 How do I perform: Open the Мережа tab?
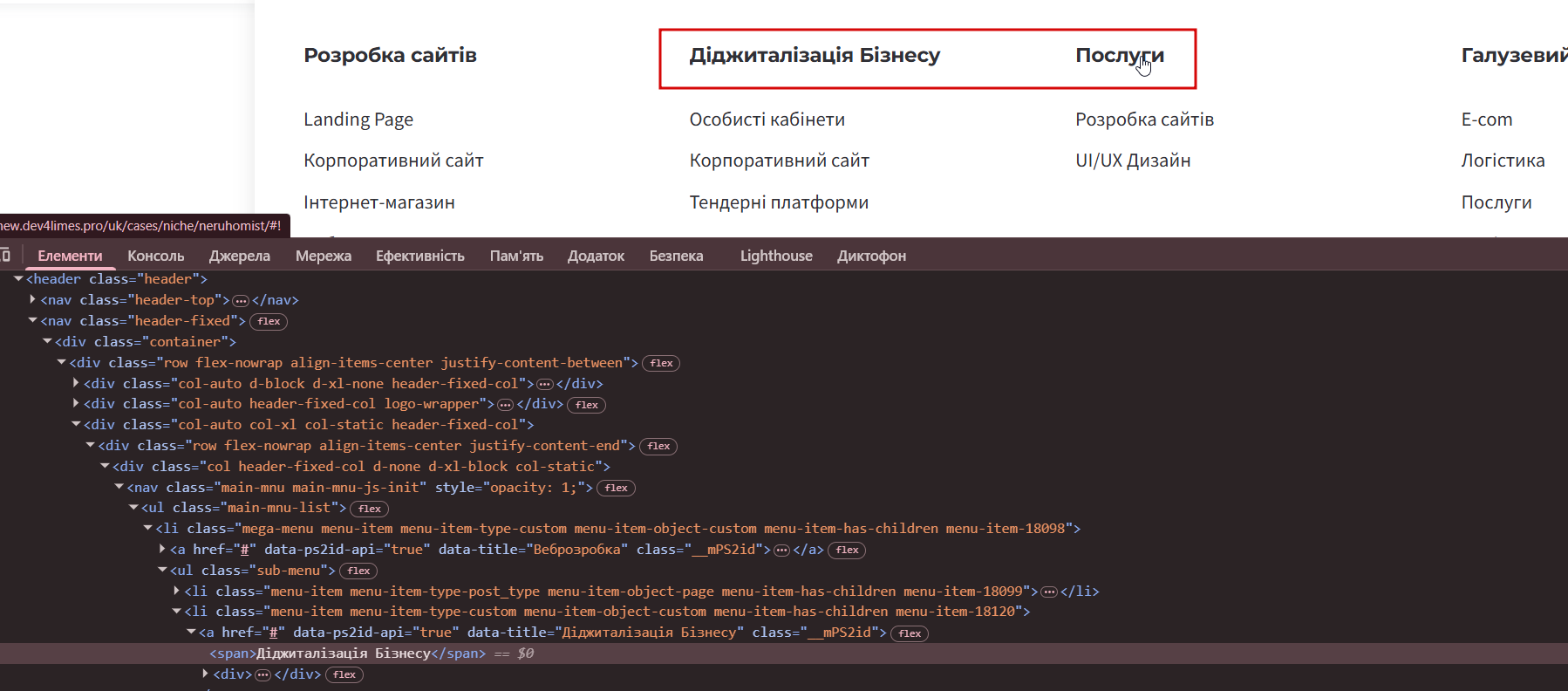click(324, 257)
